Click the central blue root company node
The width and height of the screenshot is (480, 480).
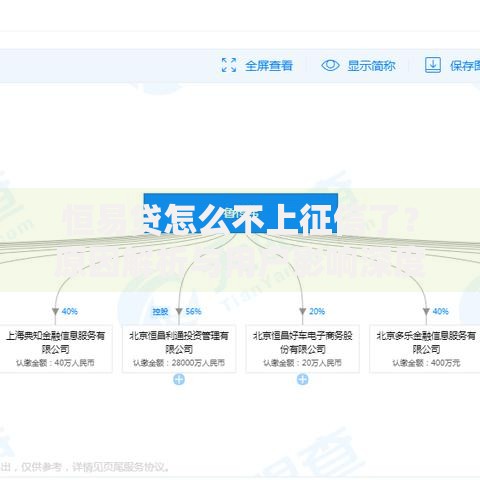pyautogui.click(x=241, y=213)
